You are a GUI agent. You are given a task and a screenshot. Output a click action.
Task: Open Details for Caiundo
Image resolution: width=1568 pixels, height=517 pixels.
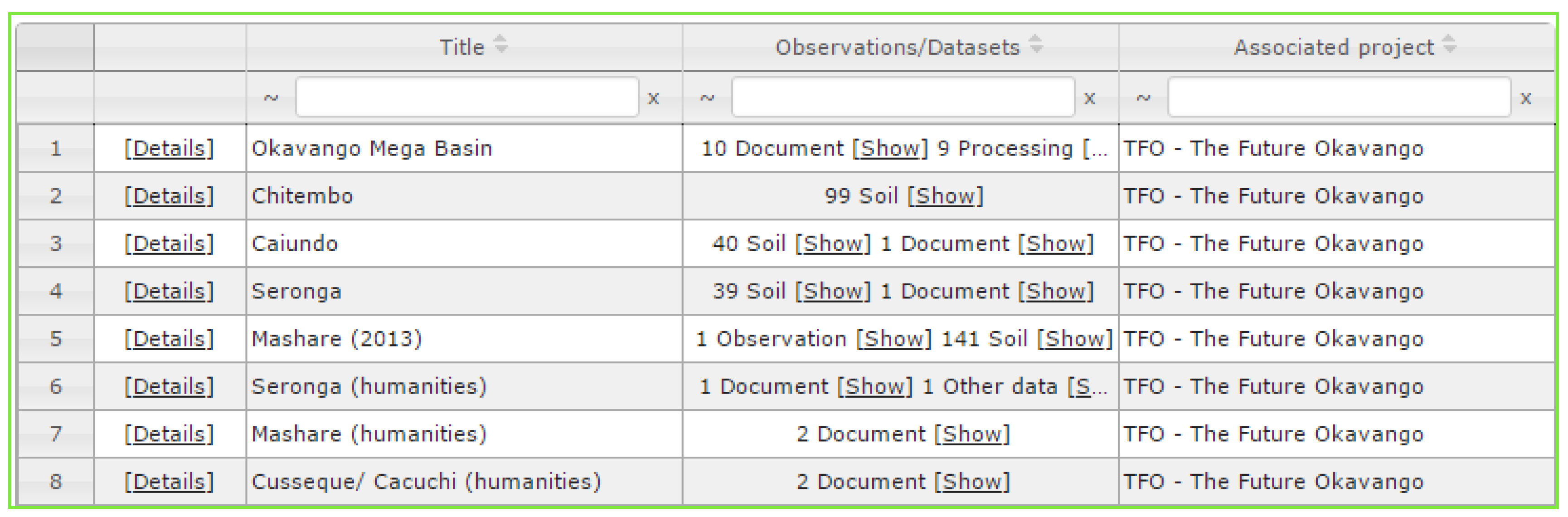(169, 244)
